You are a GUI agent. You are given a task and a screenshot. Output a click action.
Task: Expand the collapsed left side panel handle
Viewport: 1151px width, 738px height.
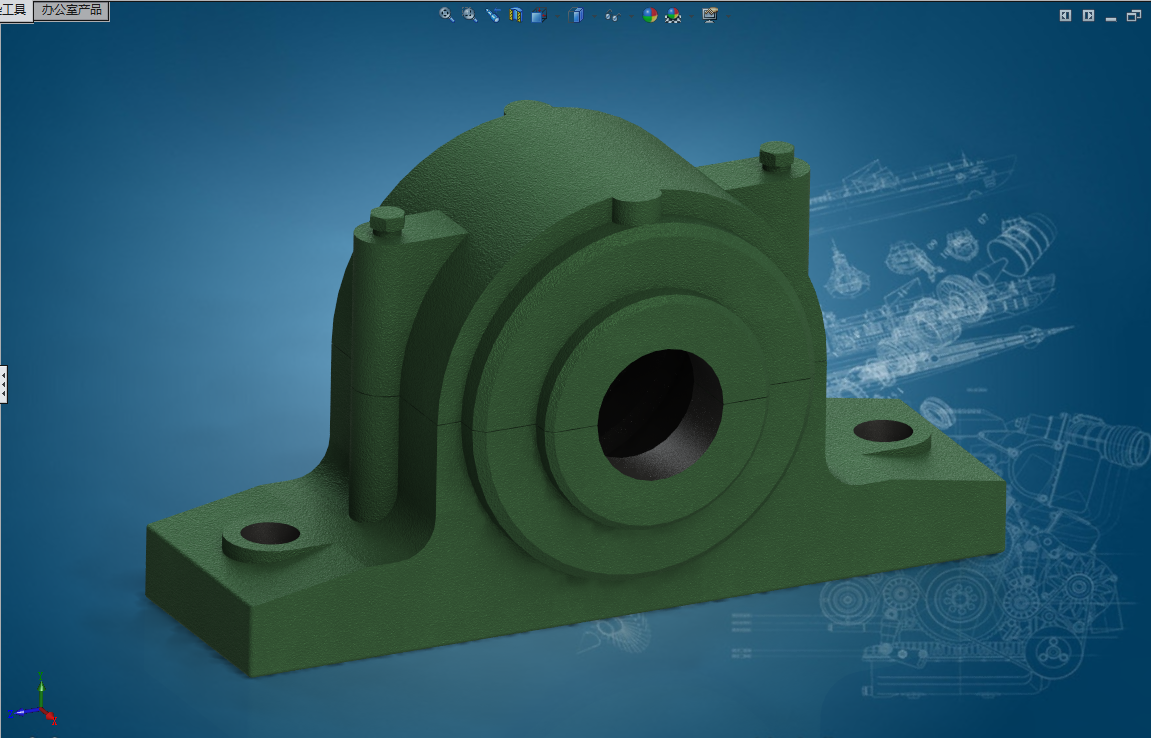tap(4, 384)
